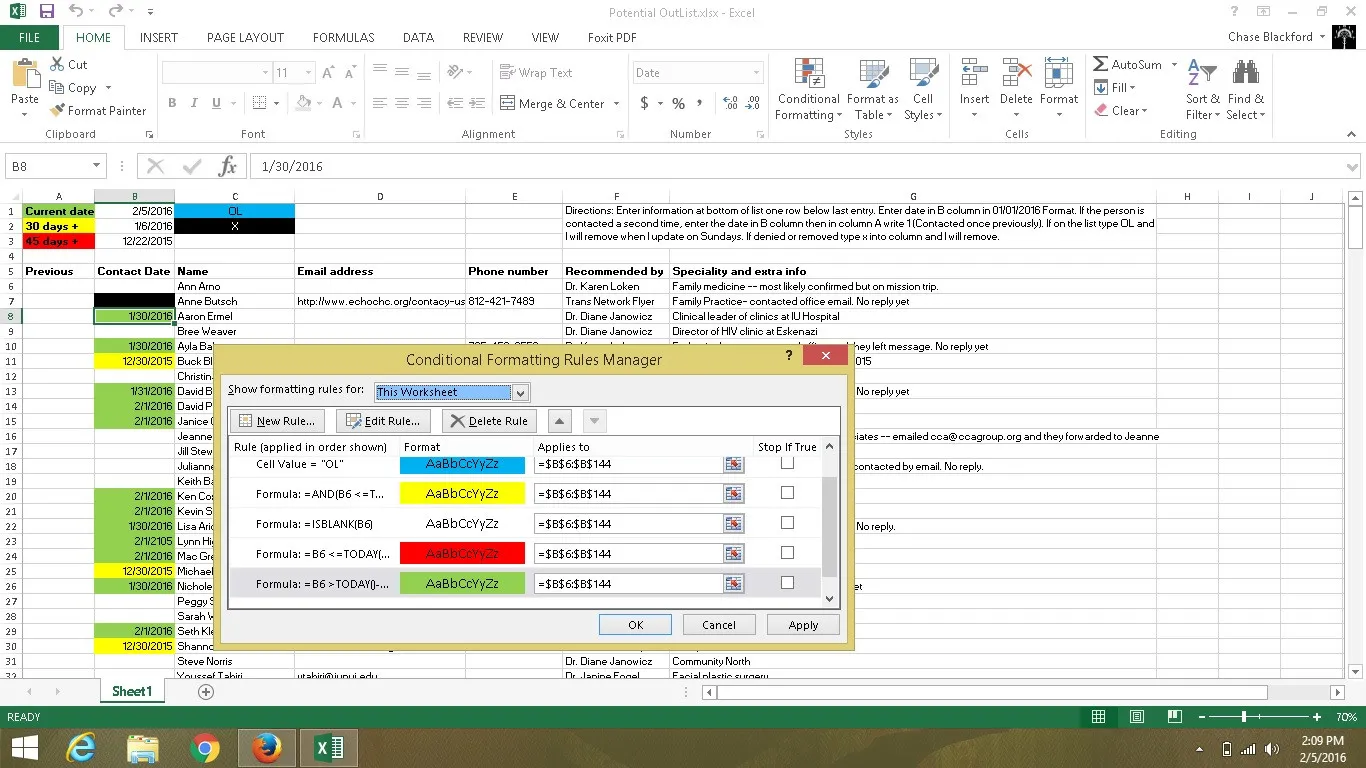Expand the formula bar

[x=1353, y=167]
